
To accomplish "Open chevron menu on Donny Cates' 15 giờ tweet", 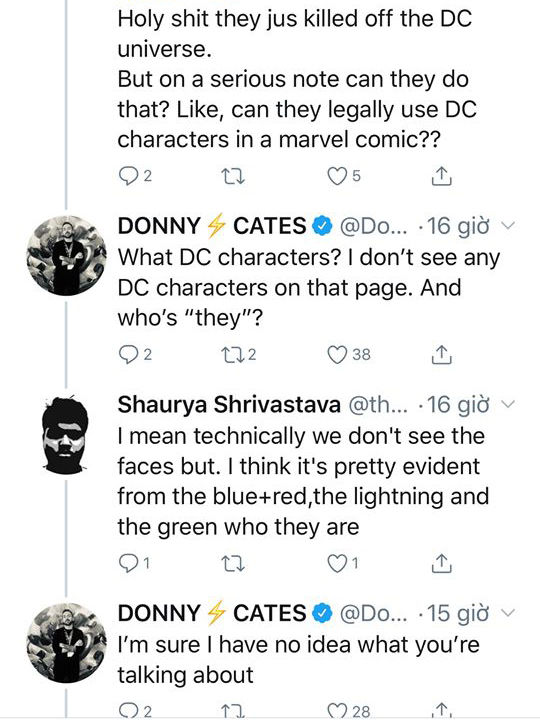I will (508, 613).
